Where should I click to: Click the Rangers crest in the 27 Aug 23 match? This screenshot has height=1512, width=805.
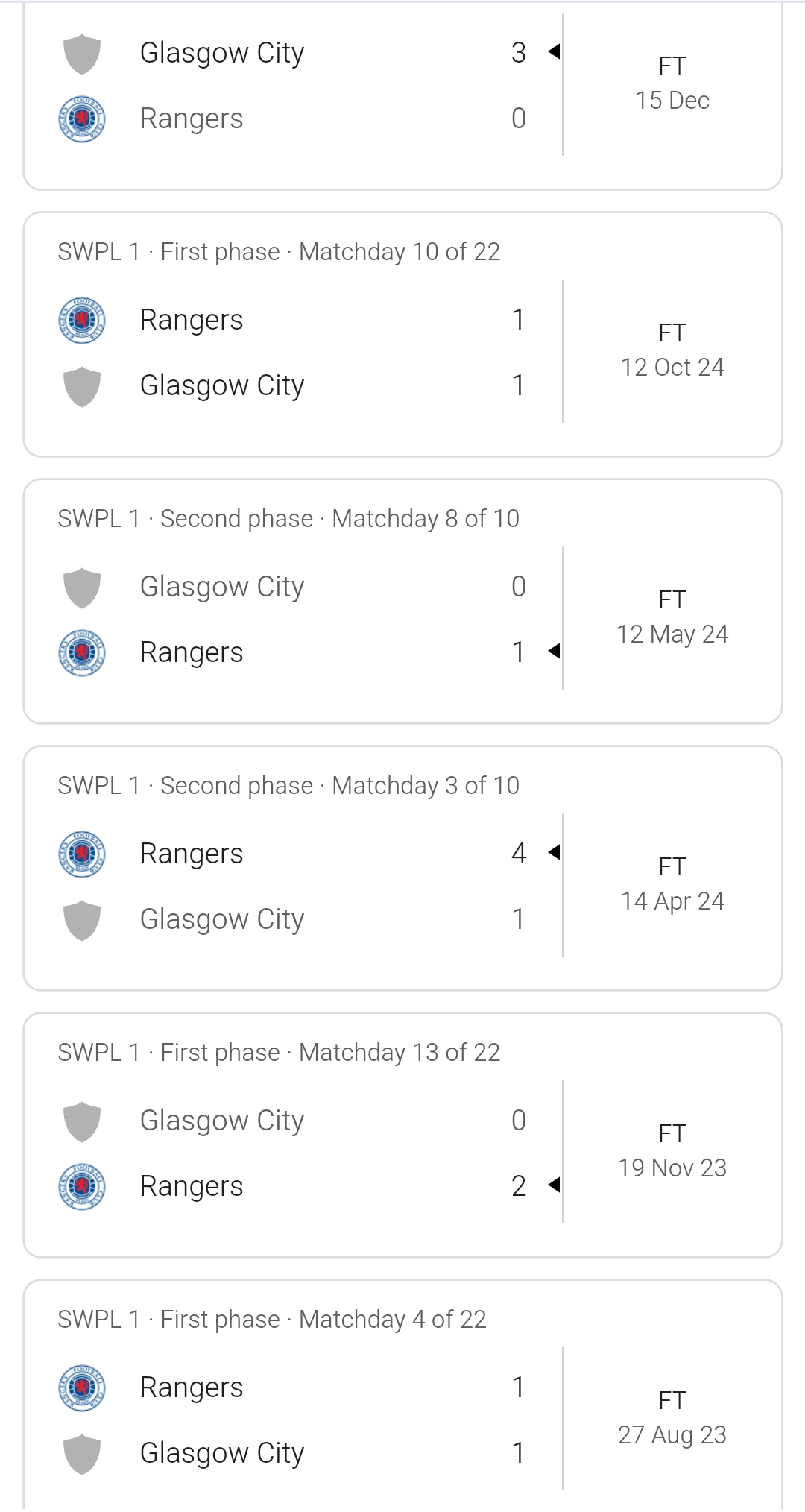[x=82, y=1388]
